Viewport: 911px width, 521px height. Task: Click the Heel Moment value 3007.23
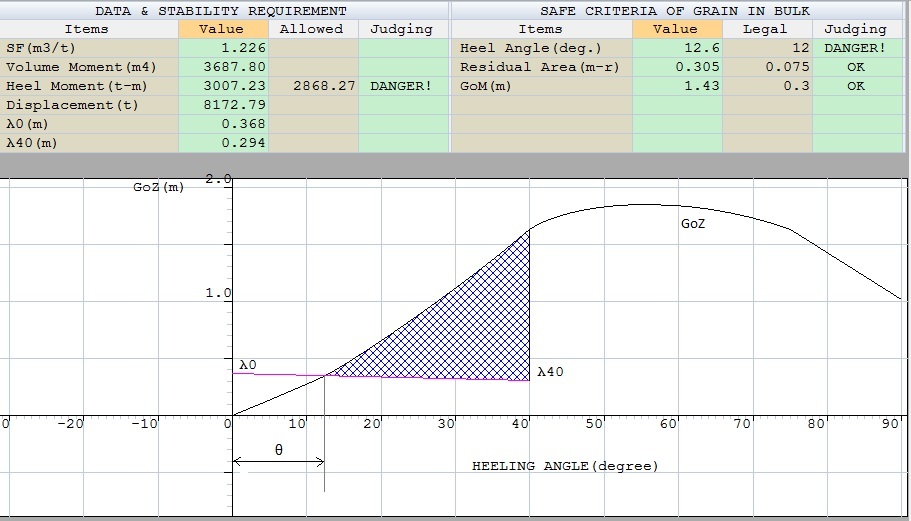tap(223, 86)
